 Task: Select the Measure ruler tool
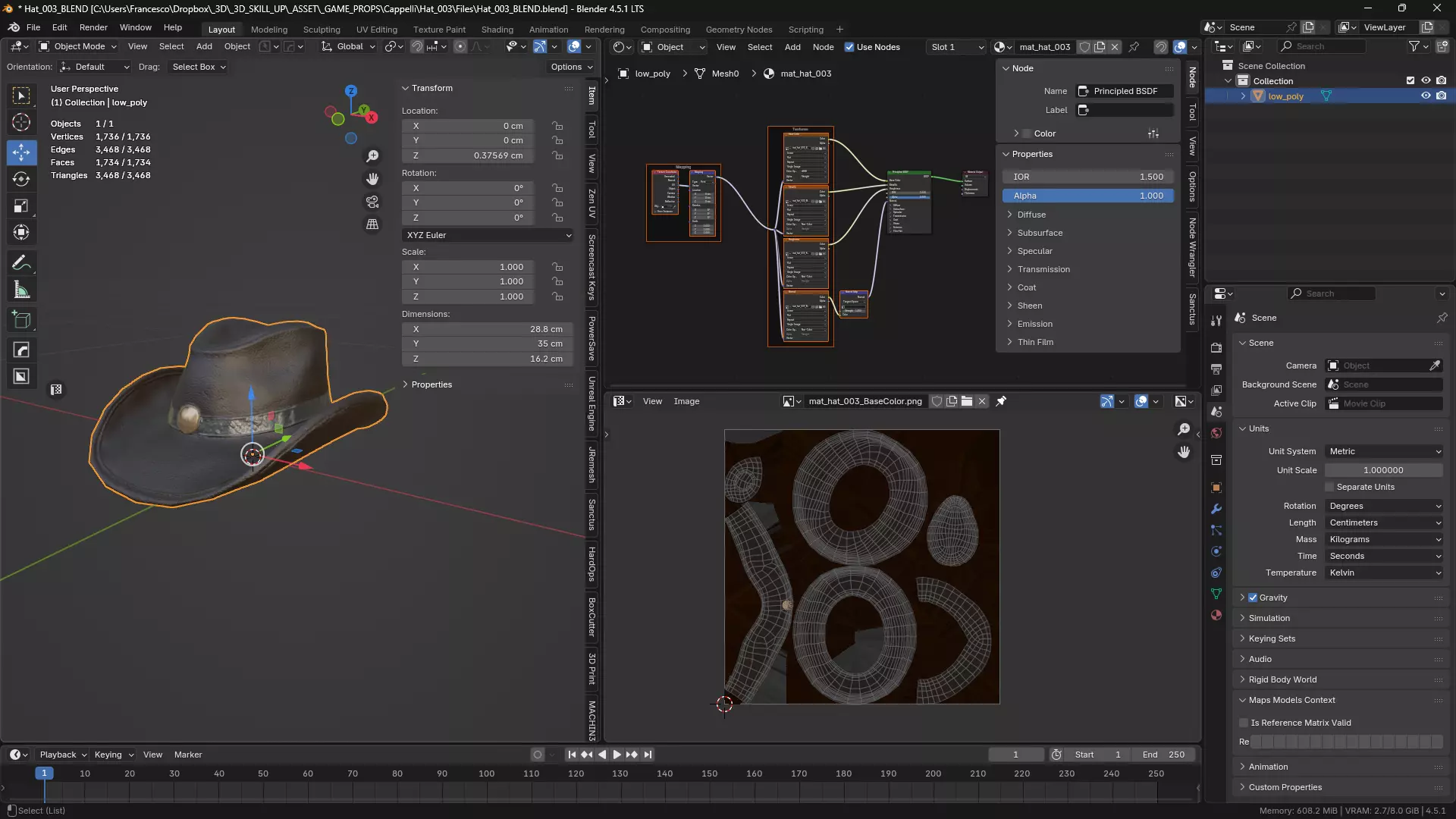click(x=21, y=290)
